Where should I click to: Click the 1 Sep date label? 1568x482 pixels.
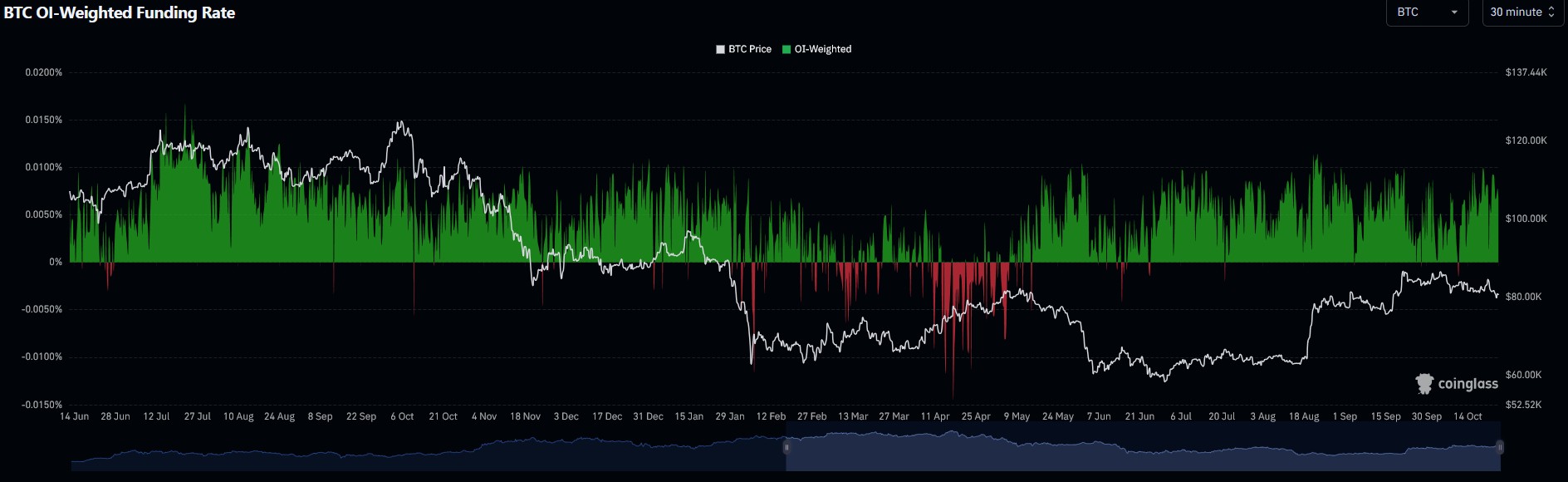1345,416
